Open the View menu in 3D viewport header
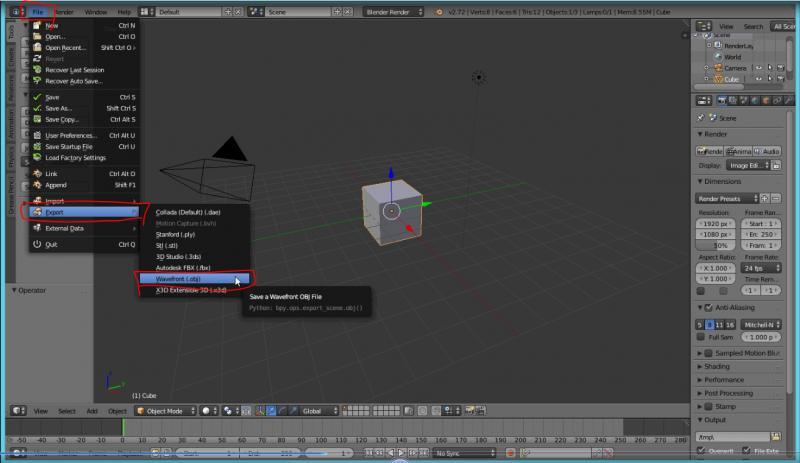800x463 pixels. [40, 411]
